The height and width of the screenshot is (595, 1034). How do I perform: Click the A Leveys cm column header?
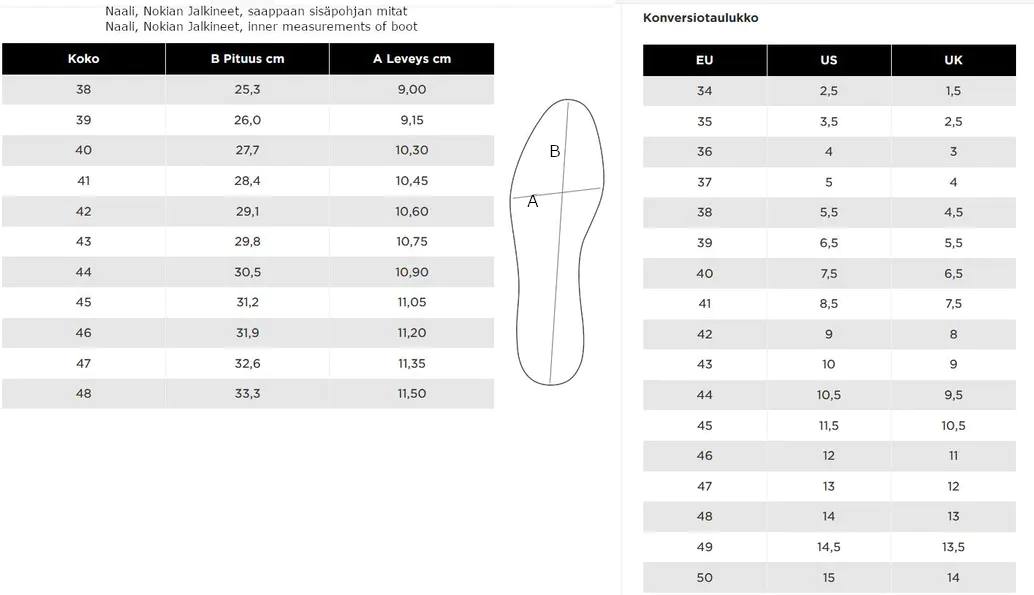click(411, 59)
